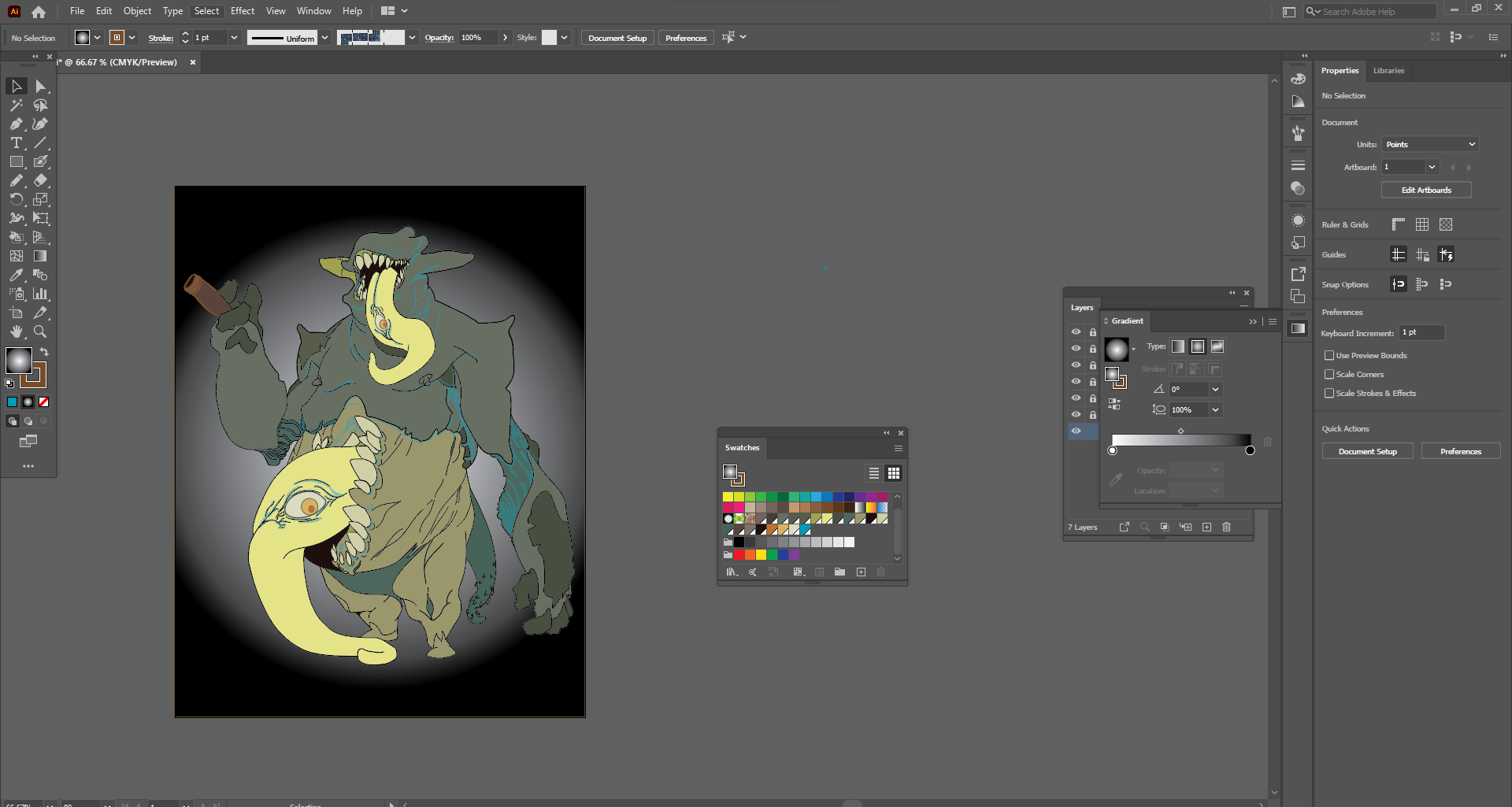Image resolution: width=1512 pixels, height=807 pixels.
Task: Select the Direct Selection tool
Action: click(41, 86)
